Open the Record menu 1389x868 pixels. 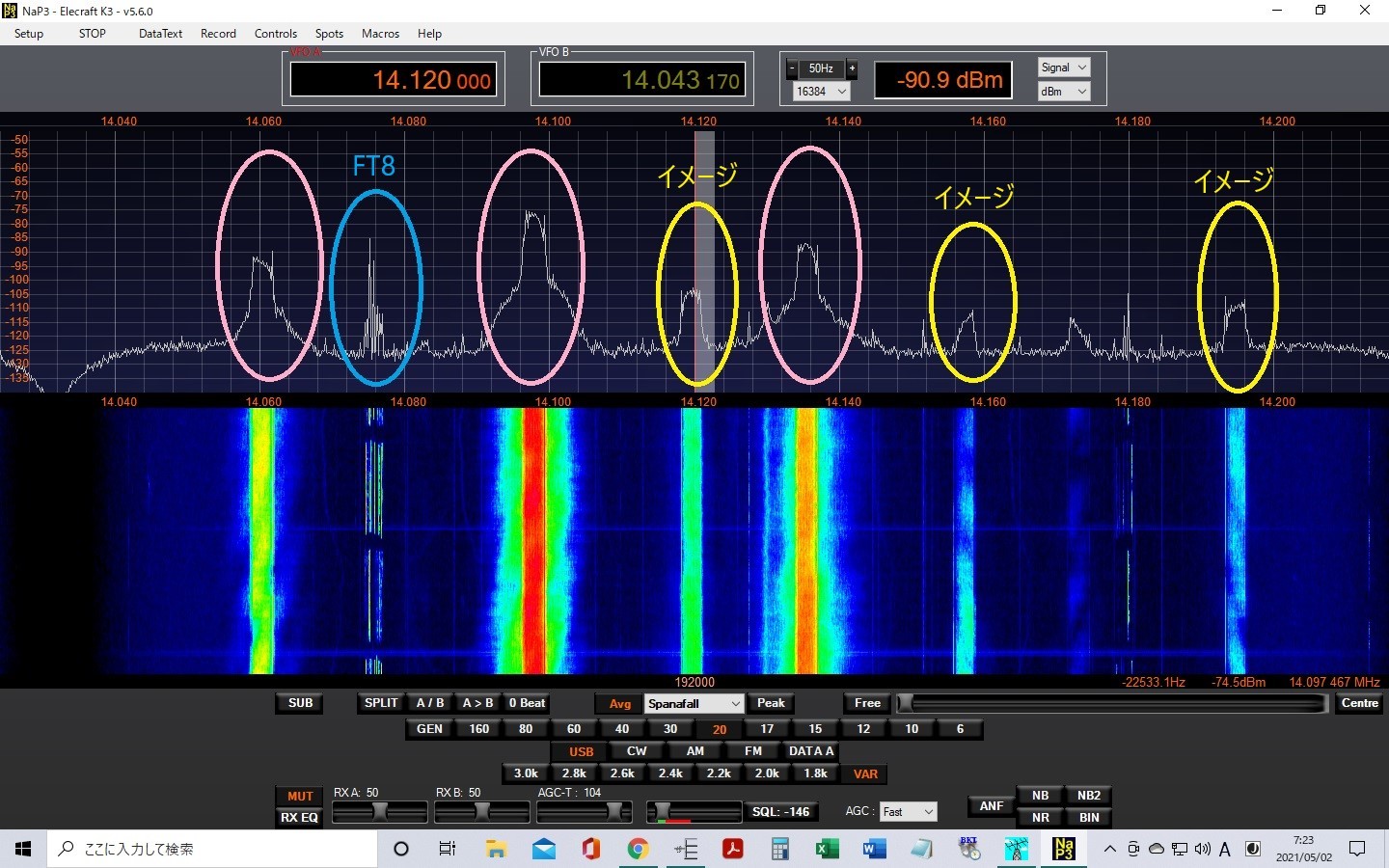point(218,34)
